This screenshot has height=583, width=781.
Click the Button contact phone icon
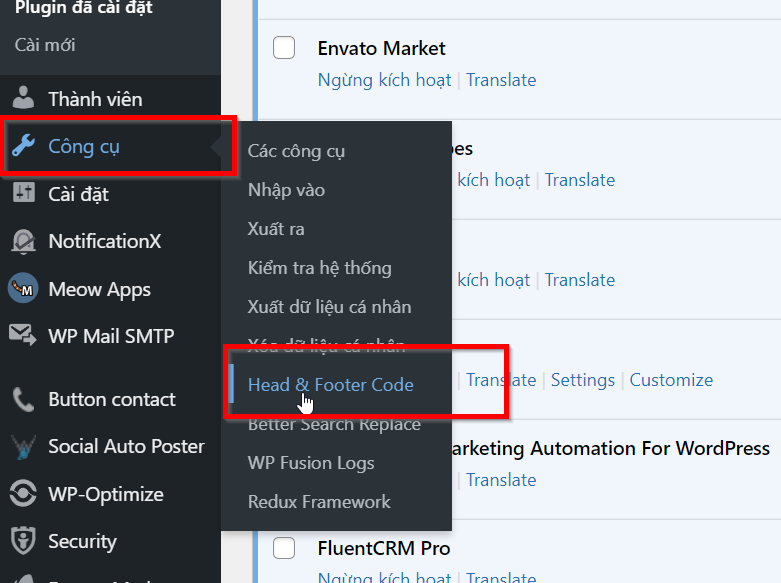23,400
